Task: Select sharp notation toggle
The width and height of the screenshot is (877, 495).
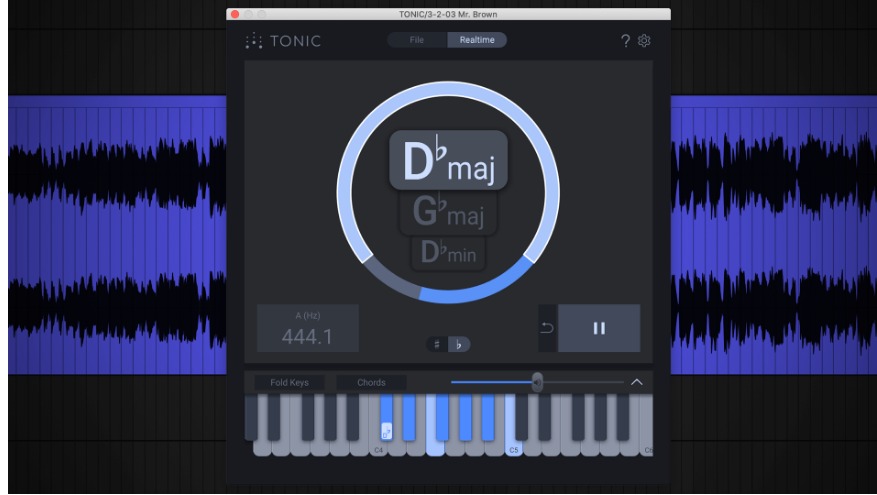Action: click(x=437, y=344)
